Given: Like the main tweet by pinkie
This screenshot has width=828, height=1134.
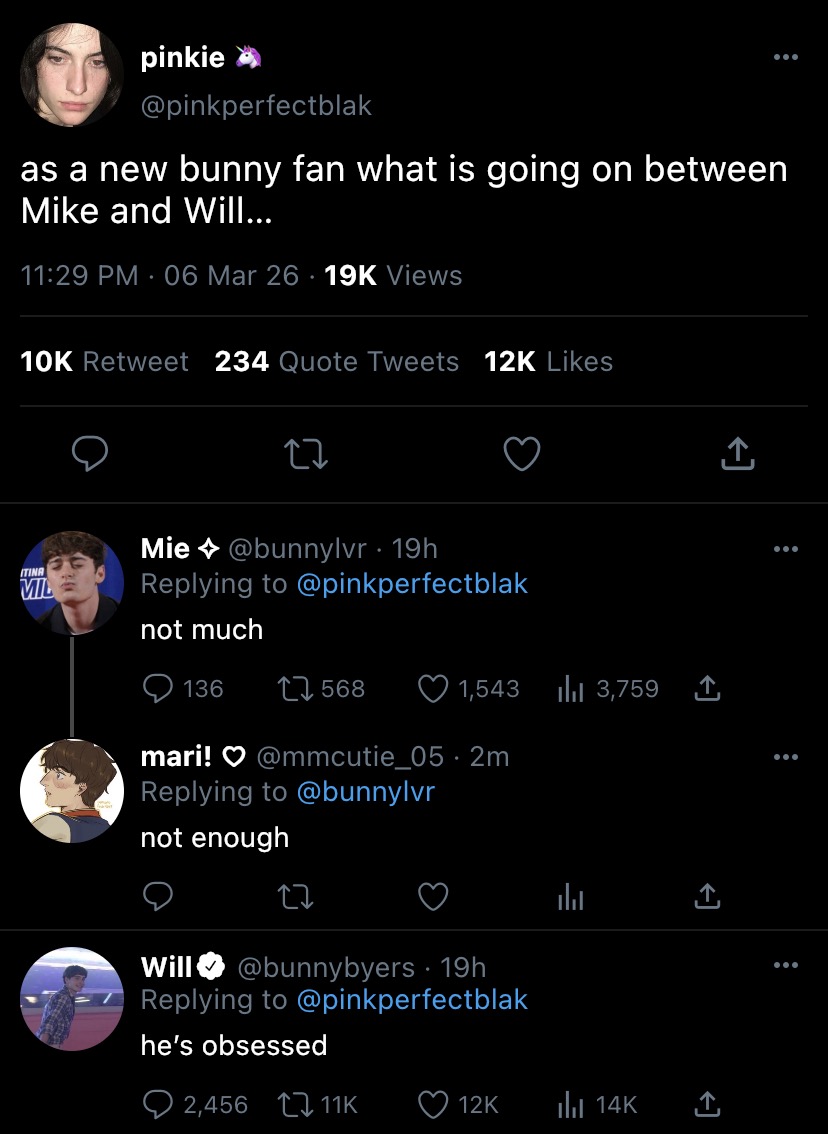Looking at the screenshot, I should pyautogui.click(x=521, y=455).
